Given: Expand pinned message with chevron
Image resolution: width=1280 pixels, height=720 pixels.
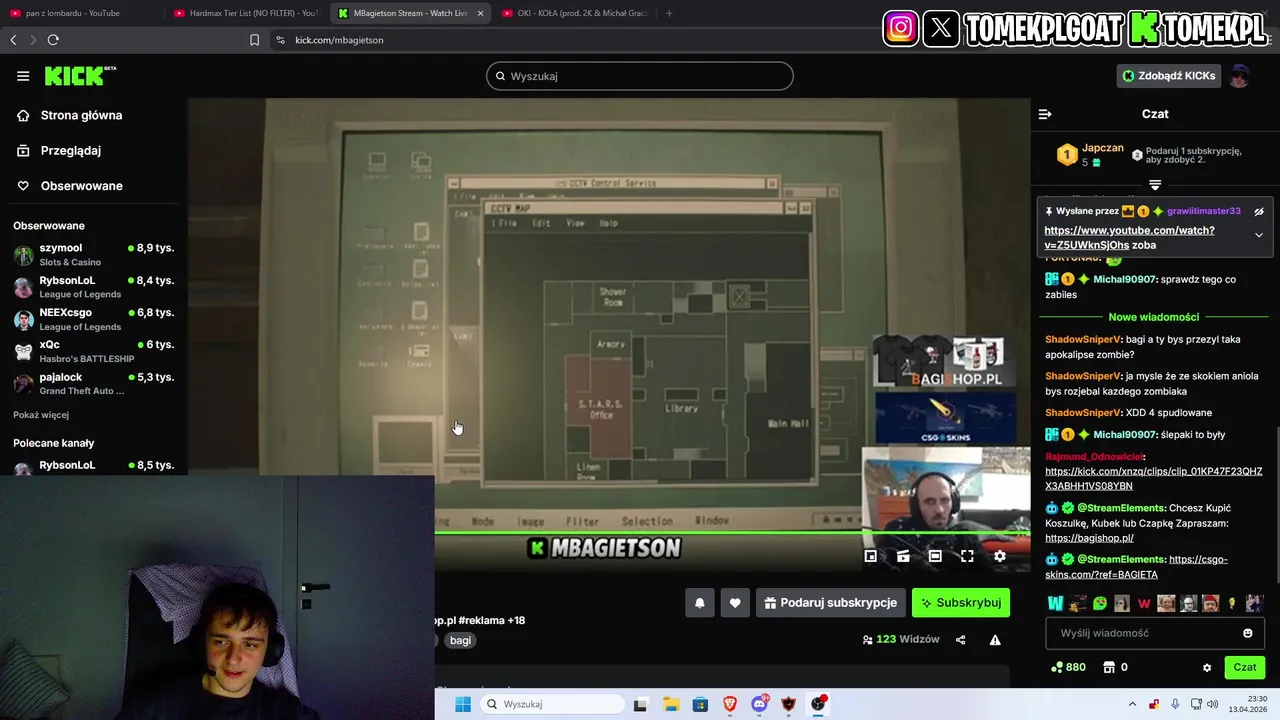Looking at the screenshot, I should 1259,235.
